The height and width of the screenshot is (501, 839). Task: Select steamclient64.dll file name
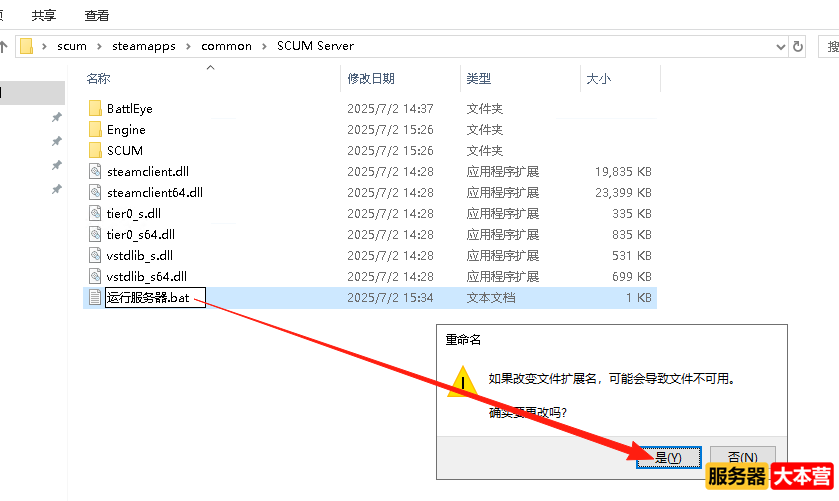[x=155, y=192]
